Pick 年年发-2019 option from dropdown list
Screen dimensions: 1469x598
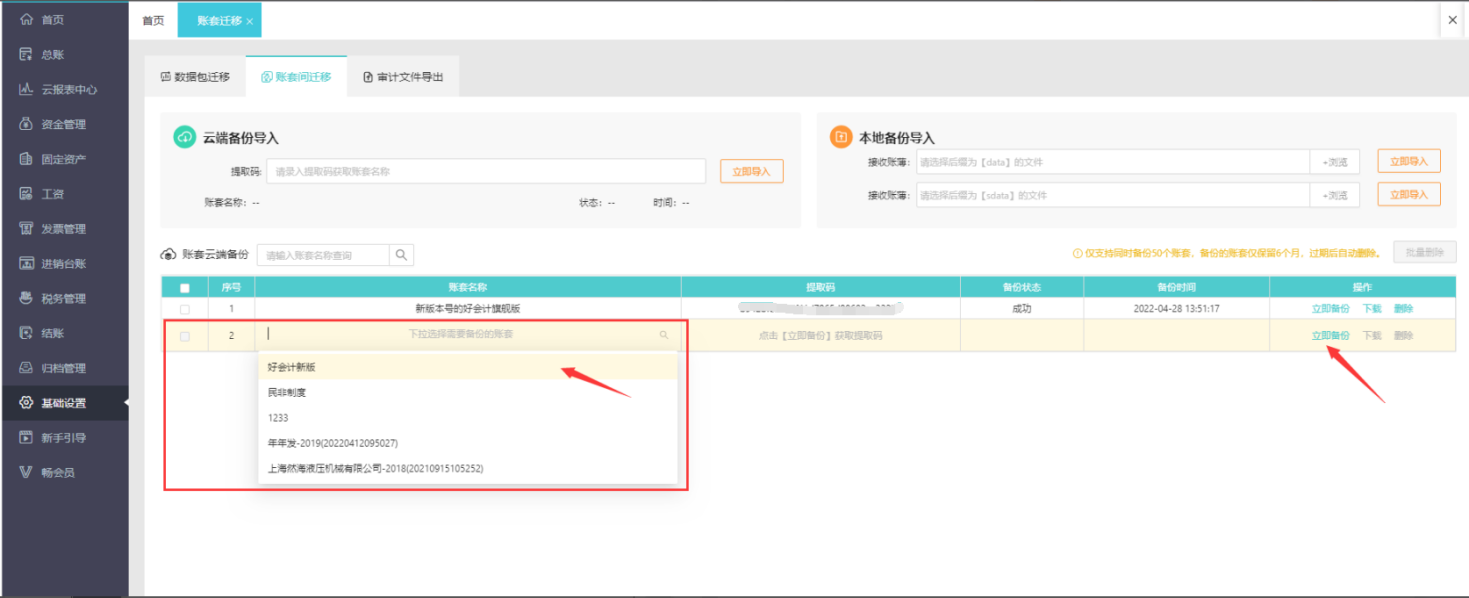click(333, 443)
